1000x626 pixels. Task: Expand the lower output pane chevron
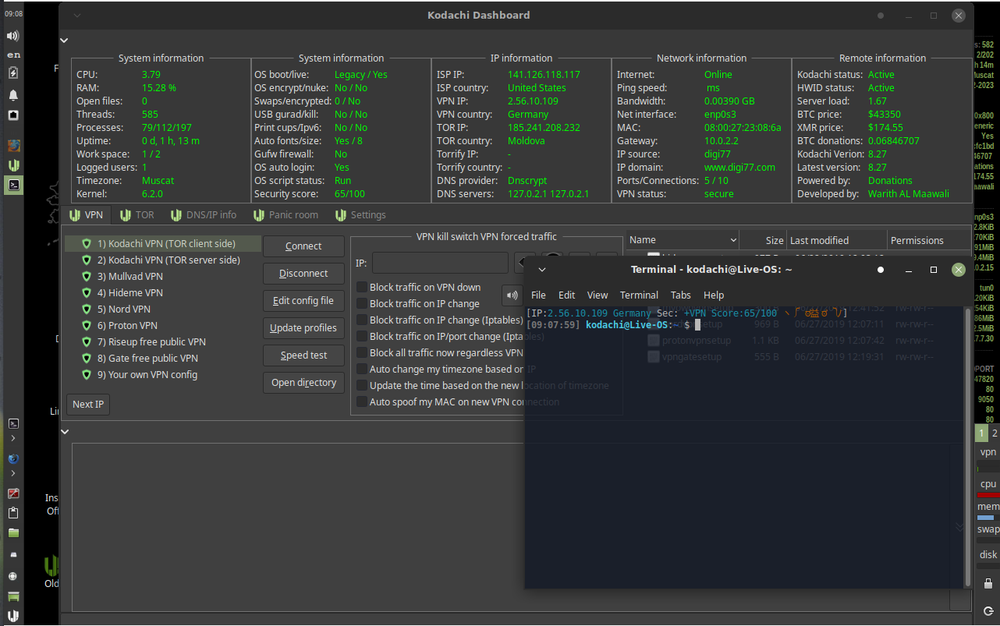(x=64, y=431)
